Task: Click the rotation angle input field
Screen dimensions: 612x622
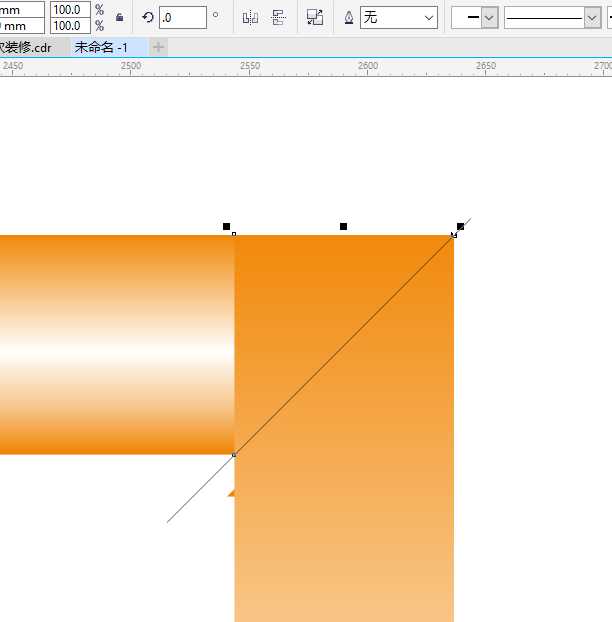Action: tap(182, 17)
